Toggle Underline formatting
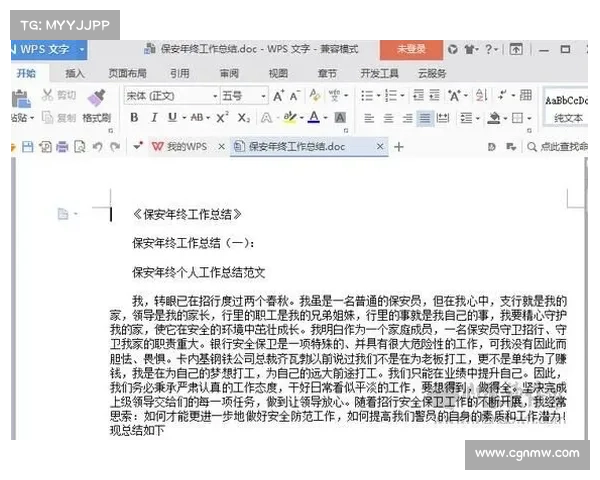 173,118
